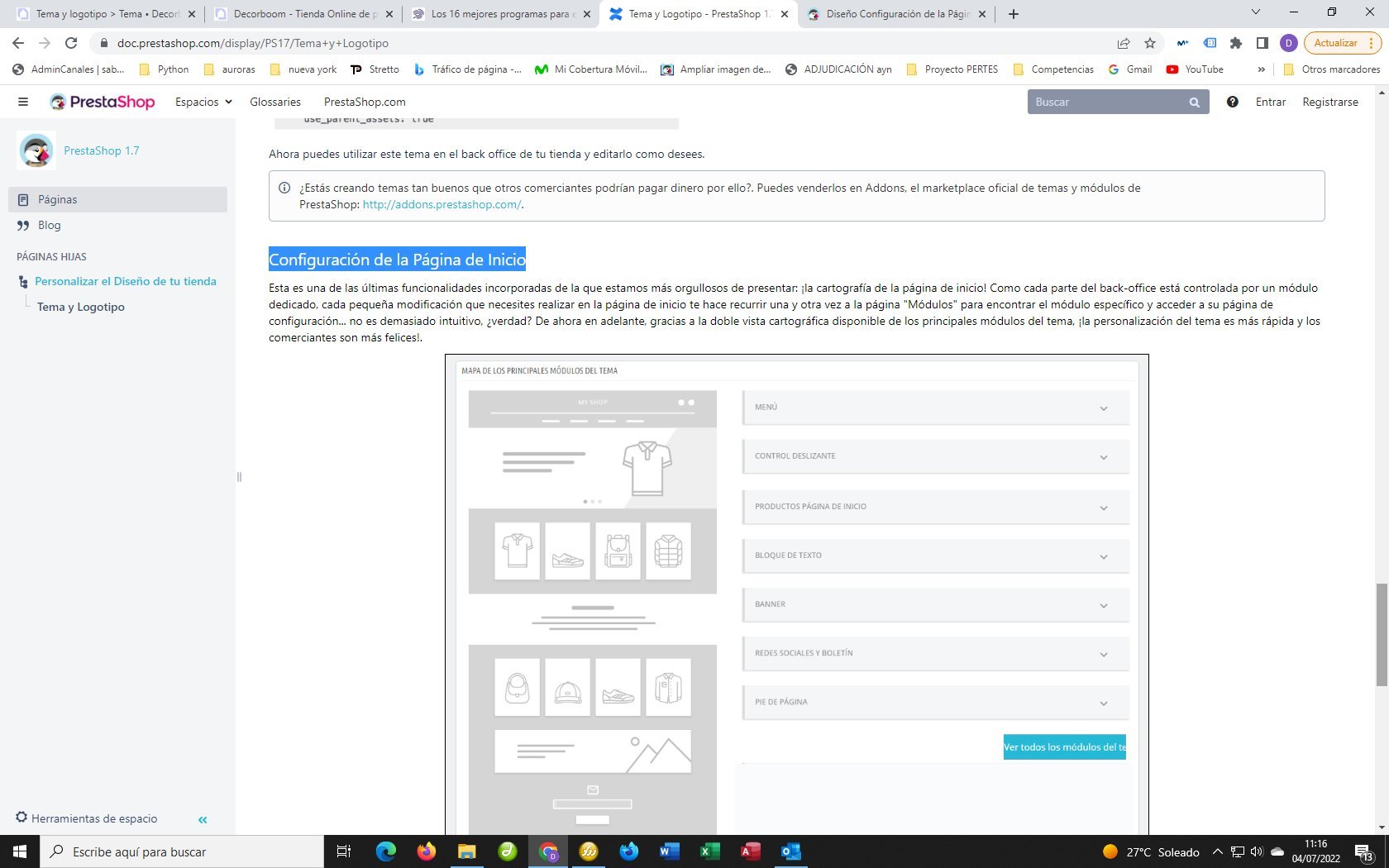This screenshot has height=868, width=1389.
Task: Click the Entrar login link
Action: click(1271, 102)
